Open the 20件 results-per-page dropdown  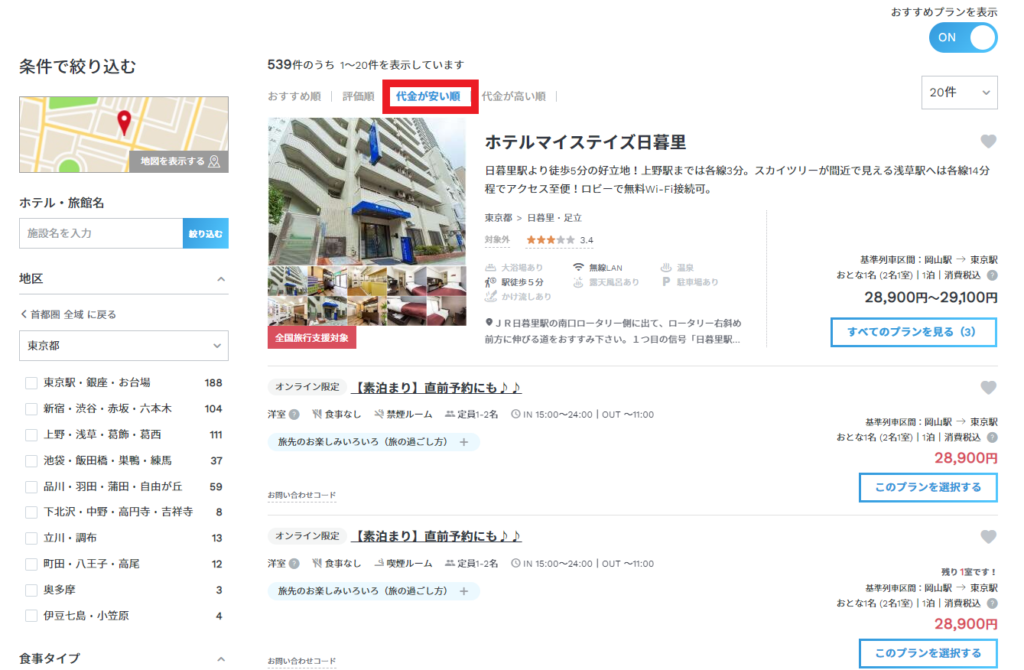(958, 92)
